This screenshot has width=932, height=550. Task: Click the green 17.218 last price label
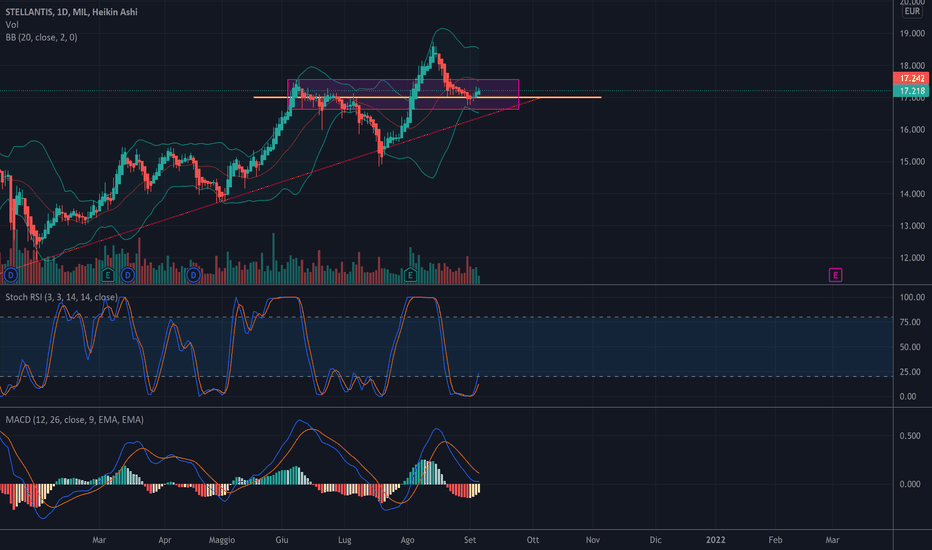tap(911, 91)
